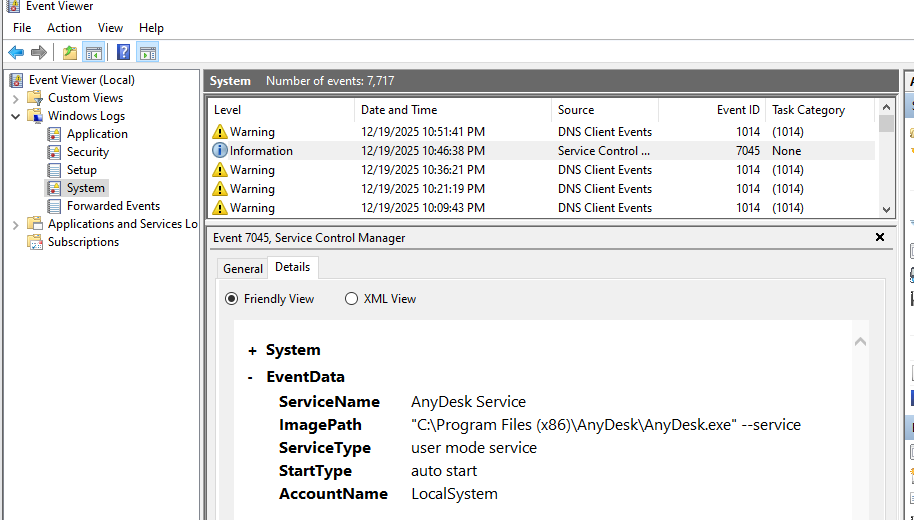Expand the System section with plus sign
914x520 pixels.
pyautogui.click(x=252, y=350)
